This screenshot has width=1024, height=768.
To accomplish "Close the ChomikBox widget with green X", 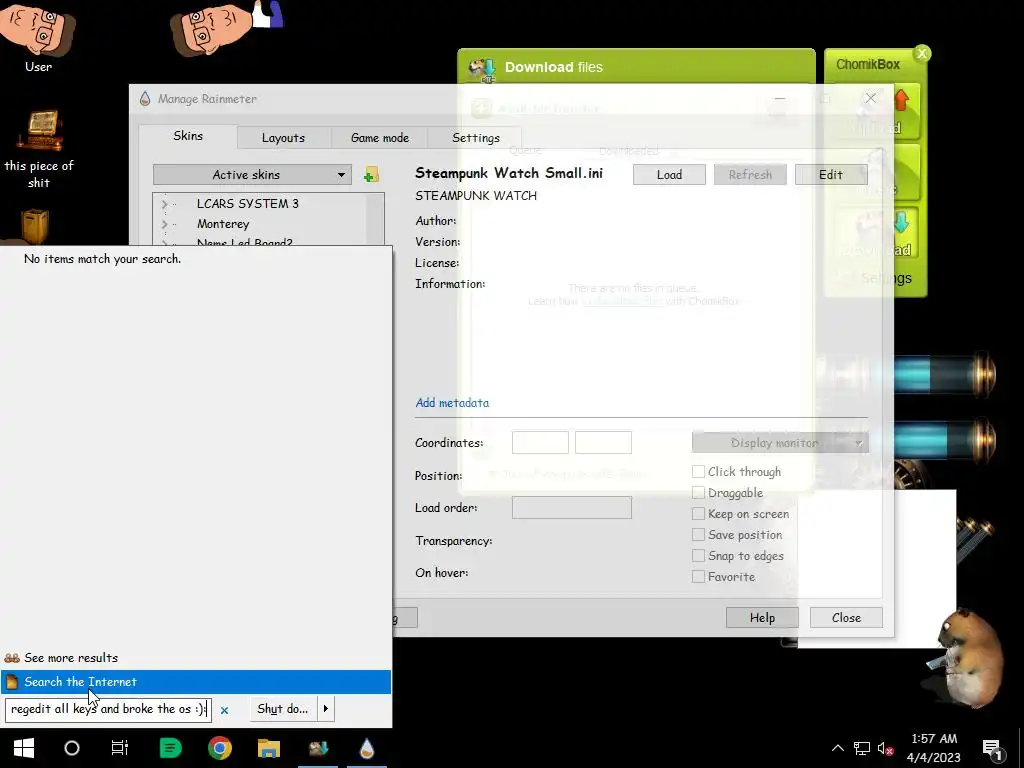I will click(x=921, y=54).
